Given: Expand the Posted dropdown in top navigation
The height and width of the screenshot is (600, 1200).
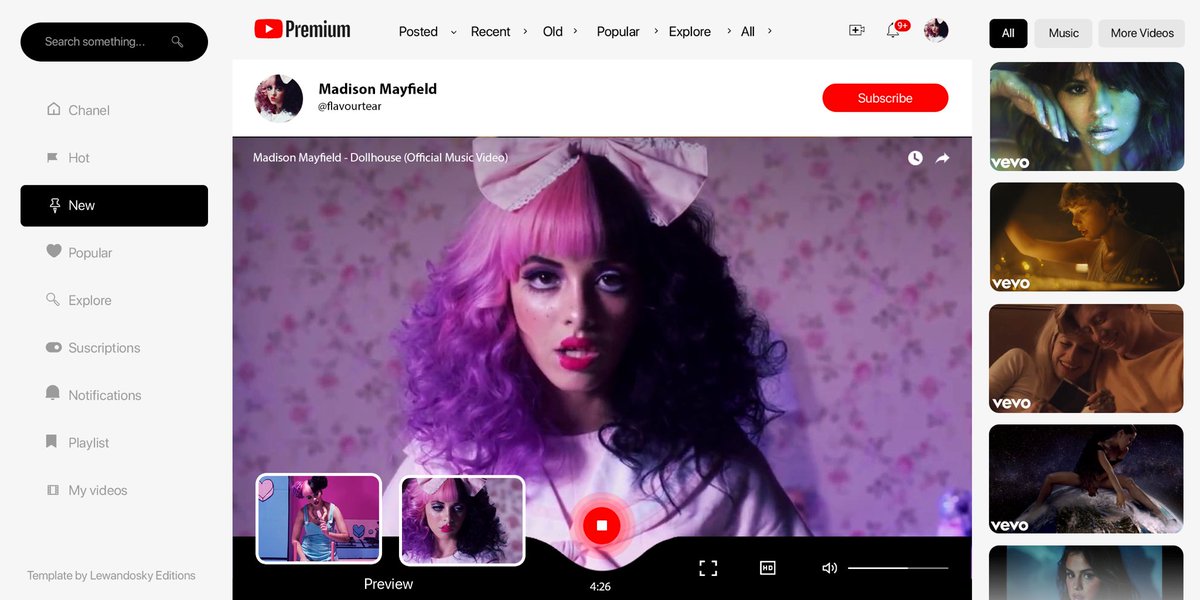Looking at the screenshot, I should pos(453,32).
